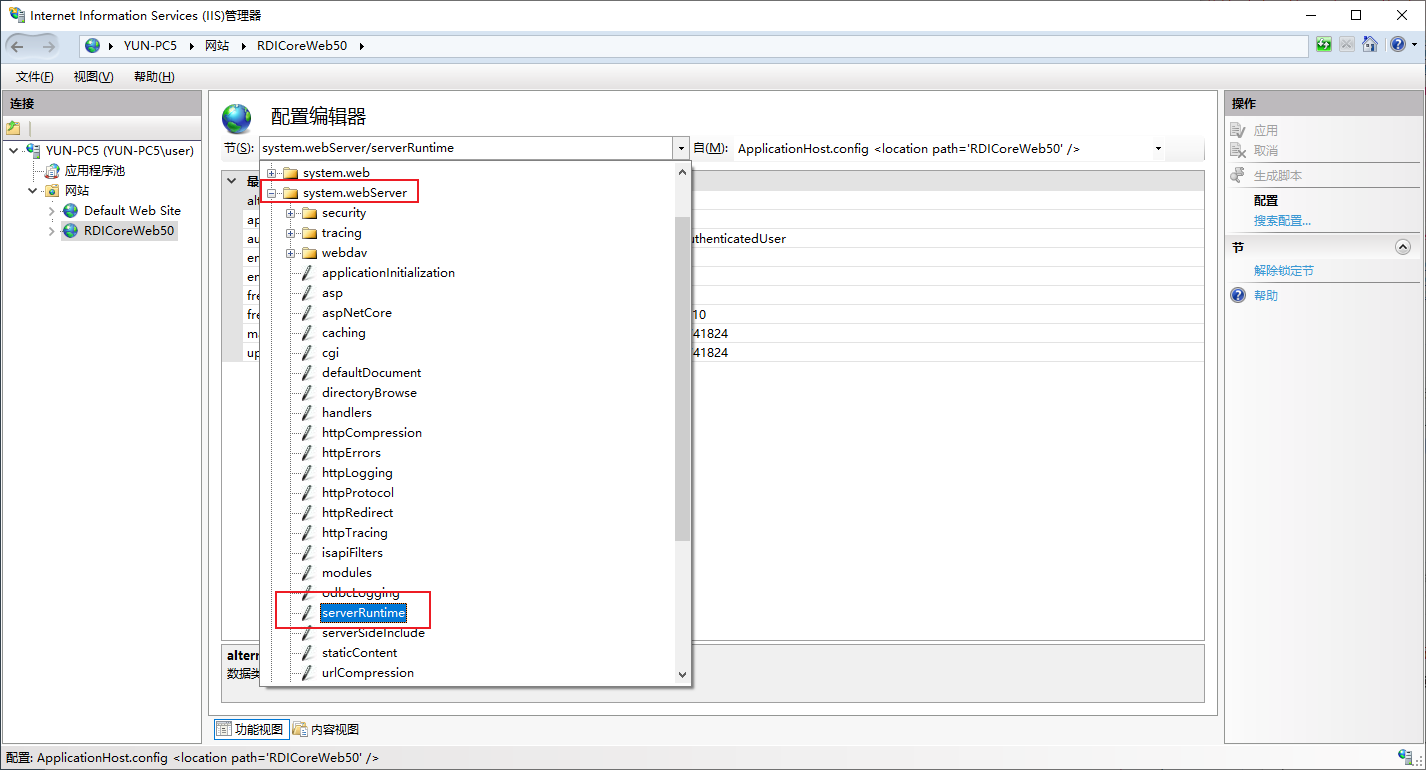Open the 自 config source dropdown
This screenshot has height=770, width=1426.
1158,149
